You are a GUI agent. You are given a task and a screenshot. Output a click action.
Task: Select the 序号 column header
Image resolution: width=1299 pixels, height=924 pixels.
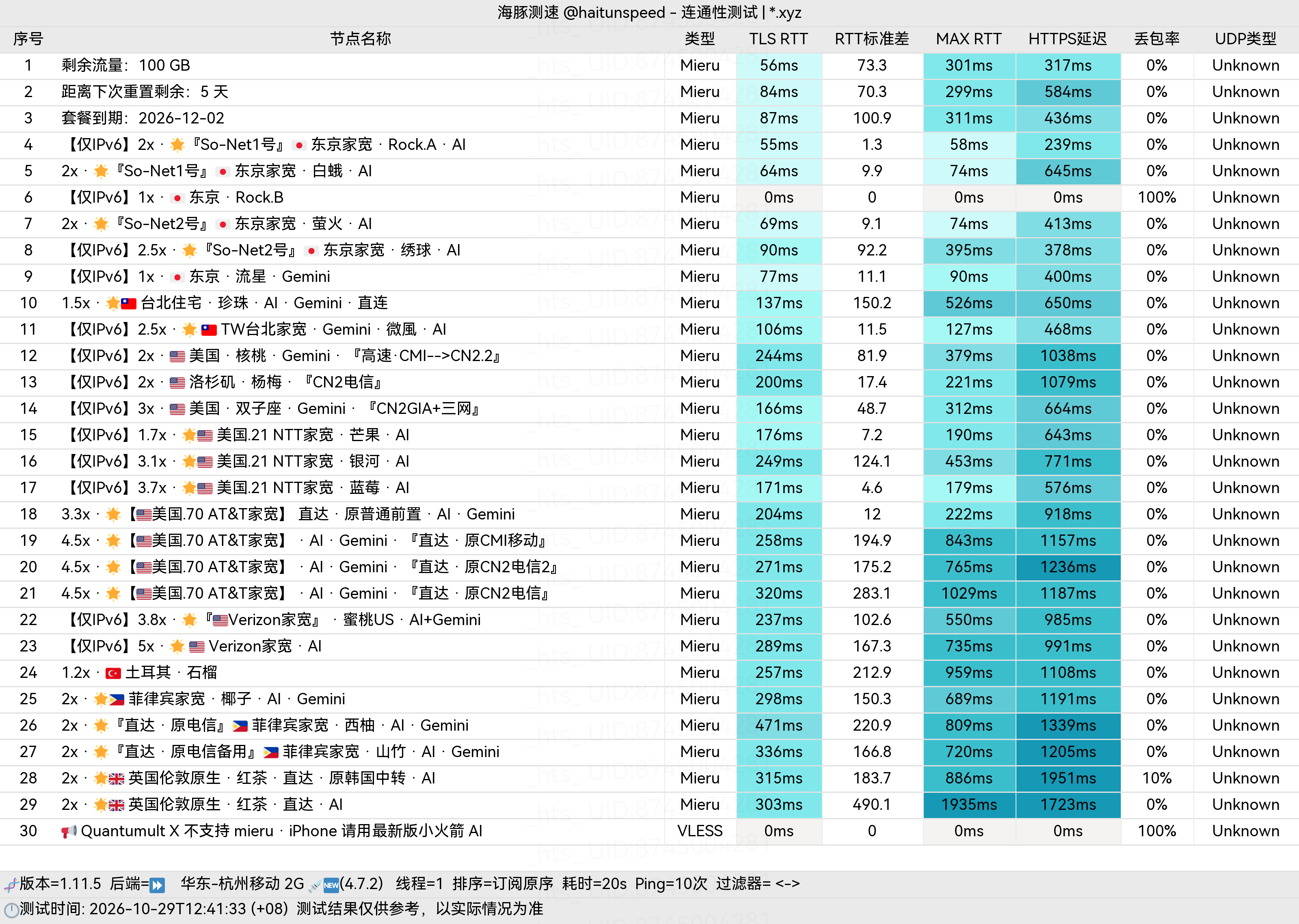28,39
